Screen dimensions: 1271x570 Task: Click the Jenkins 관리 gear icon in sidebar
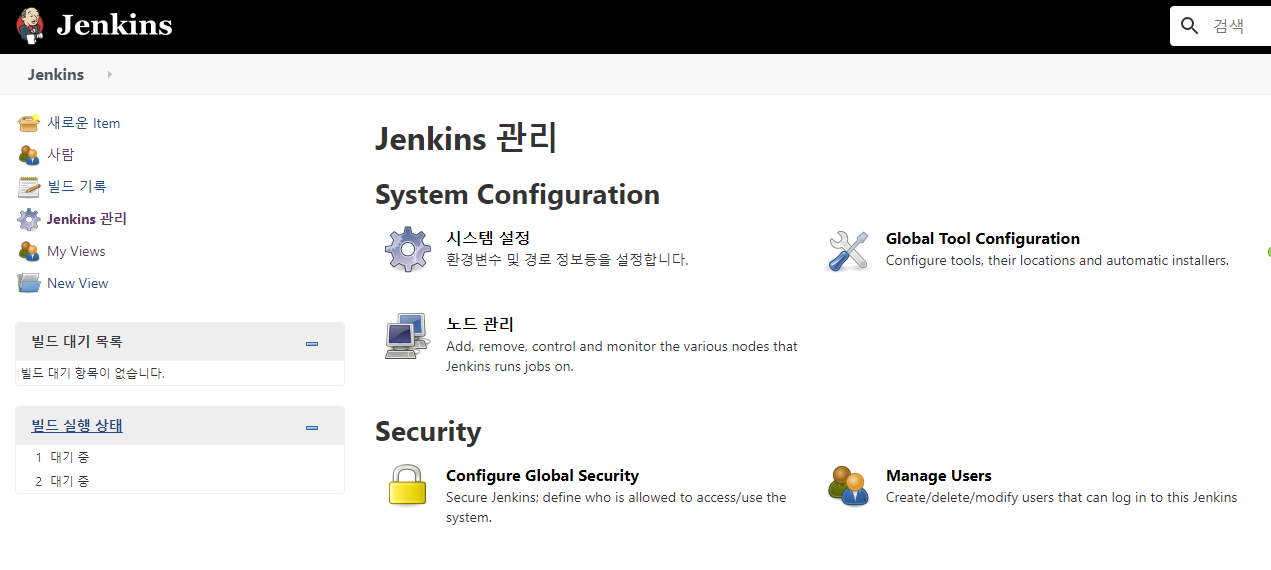tap(29, 219)
